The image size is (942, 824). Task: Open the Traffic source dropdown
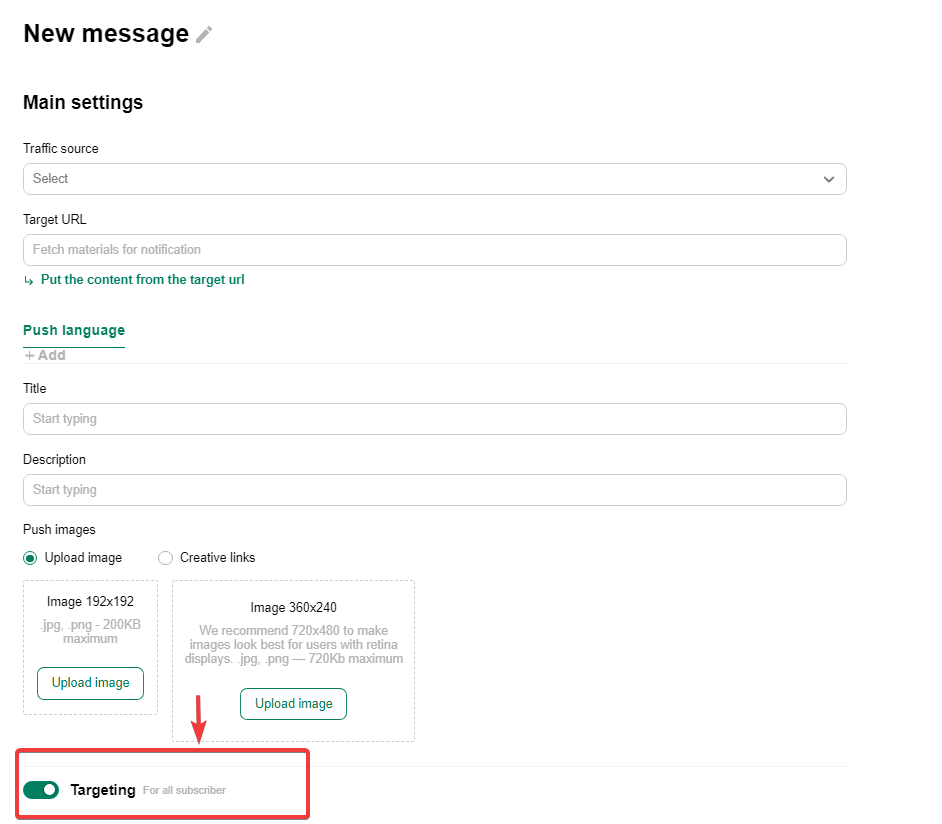tap(434, 179)
